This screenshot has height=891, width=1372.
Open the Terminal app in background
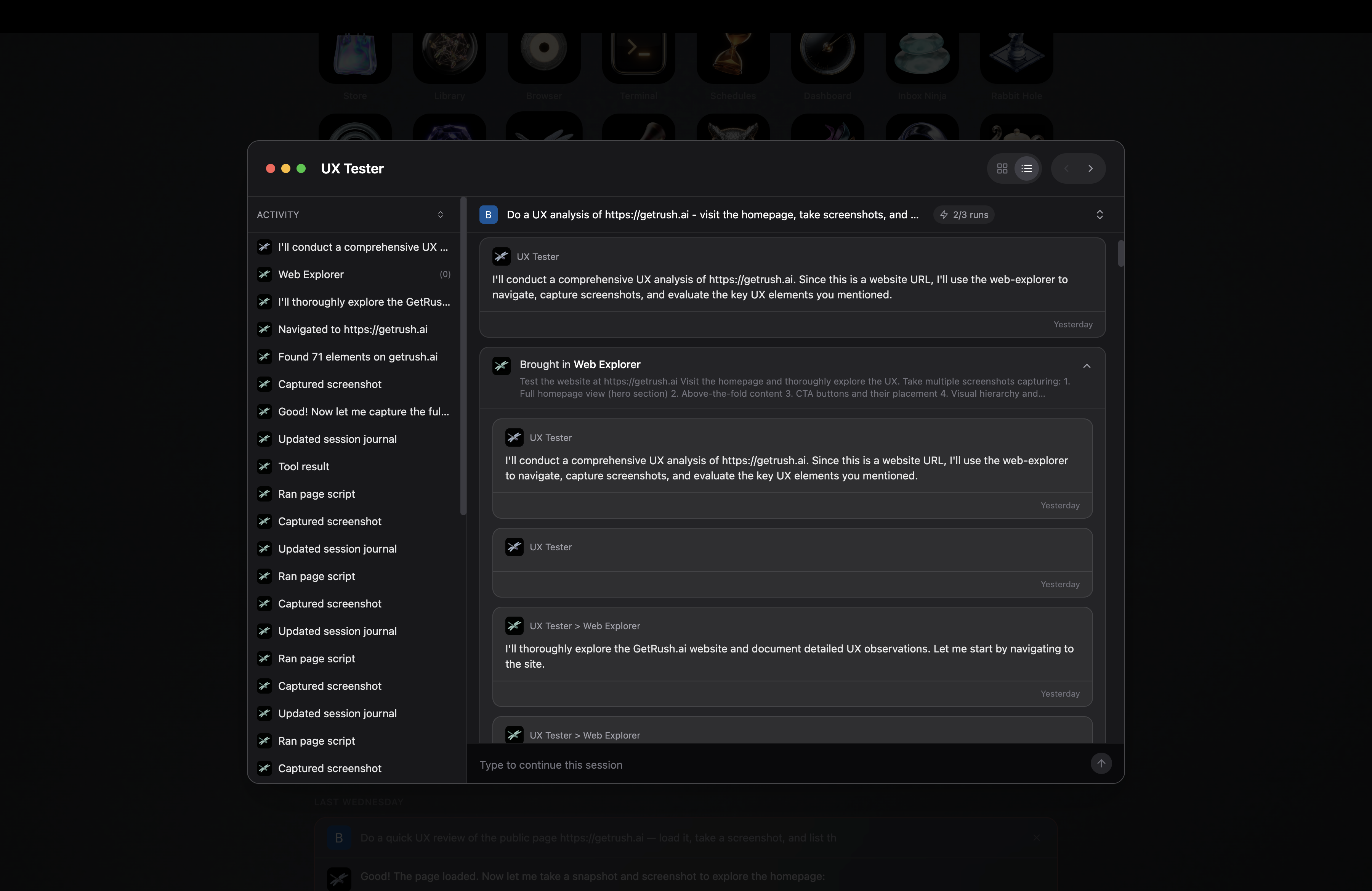coord(638,58)
